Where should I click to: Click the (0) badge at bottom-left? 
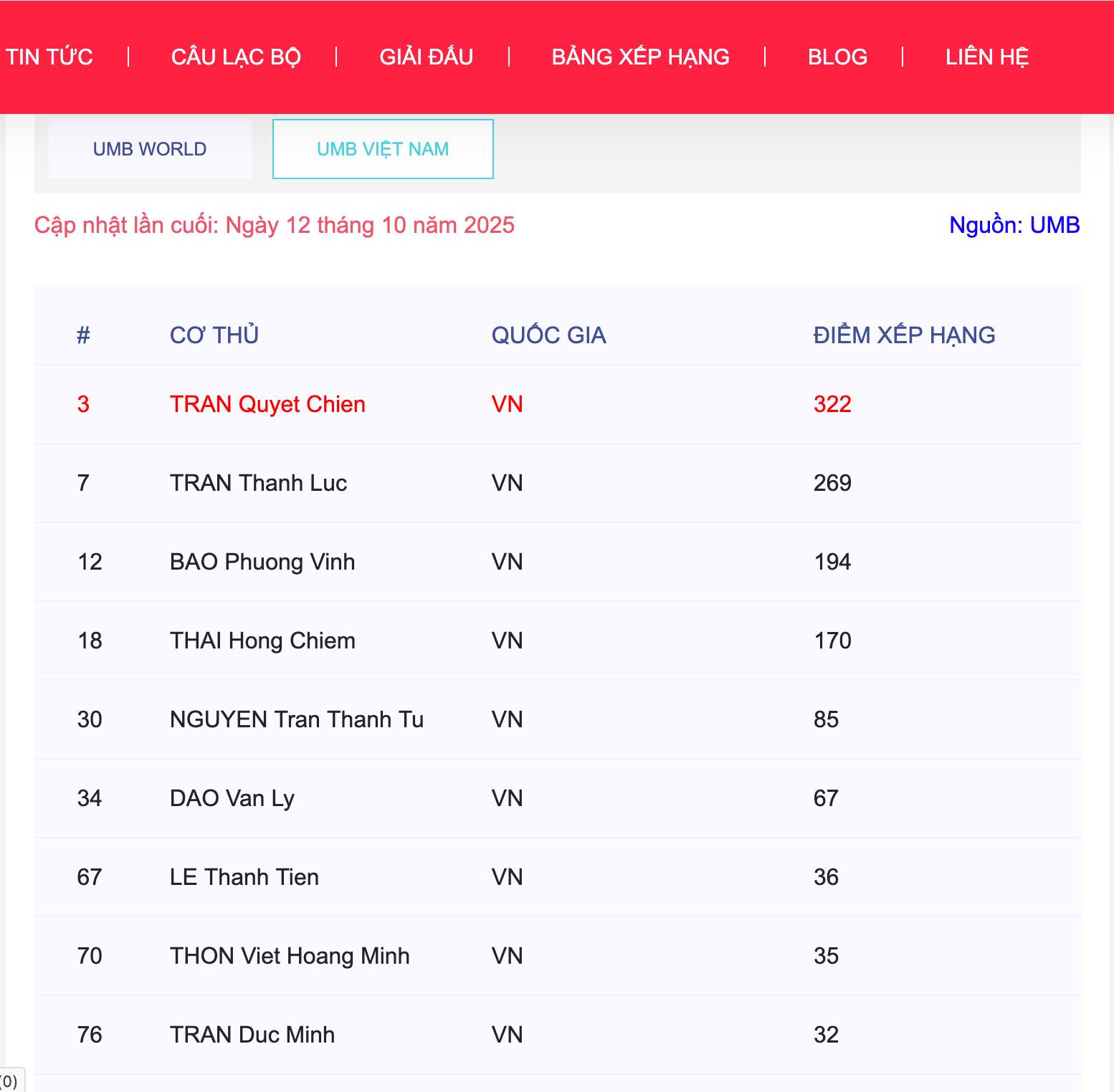click(x=9, y=1081)
